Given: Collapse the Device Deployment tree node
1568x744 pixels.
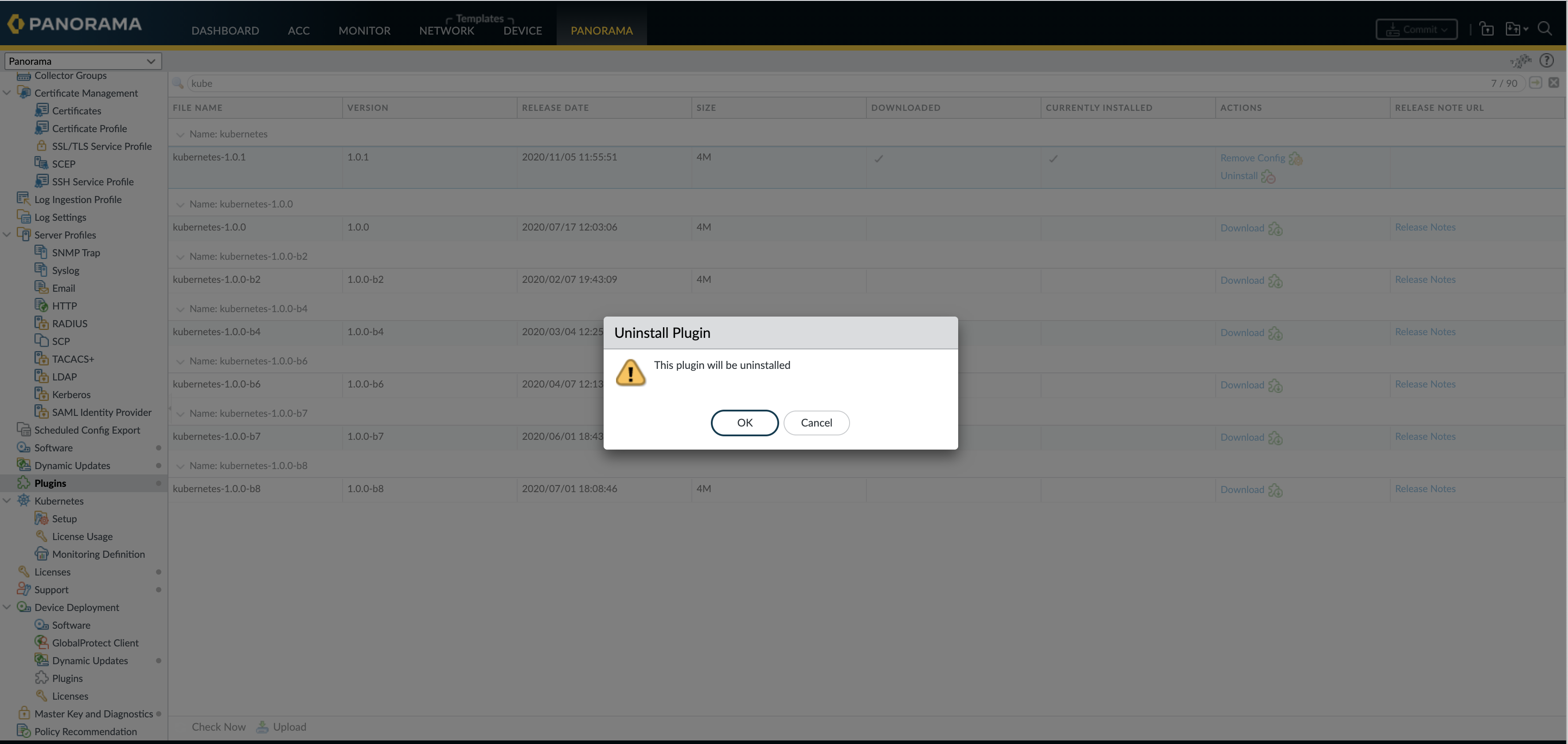Looking at the screenshot, I should (7, 607).
